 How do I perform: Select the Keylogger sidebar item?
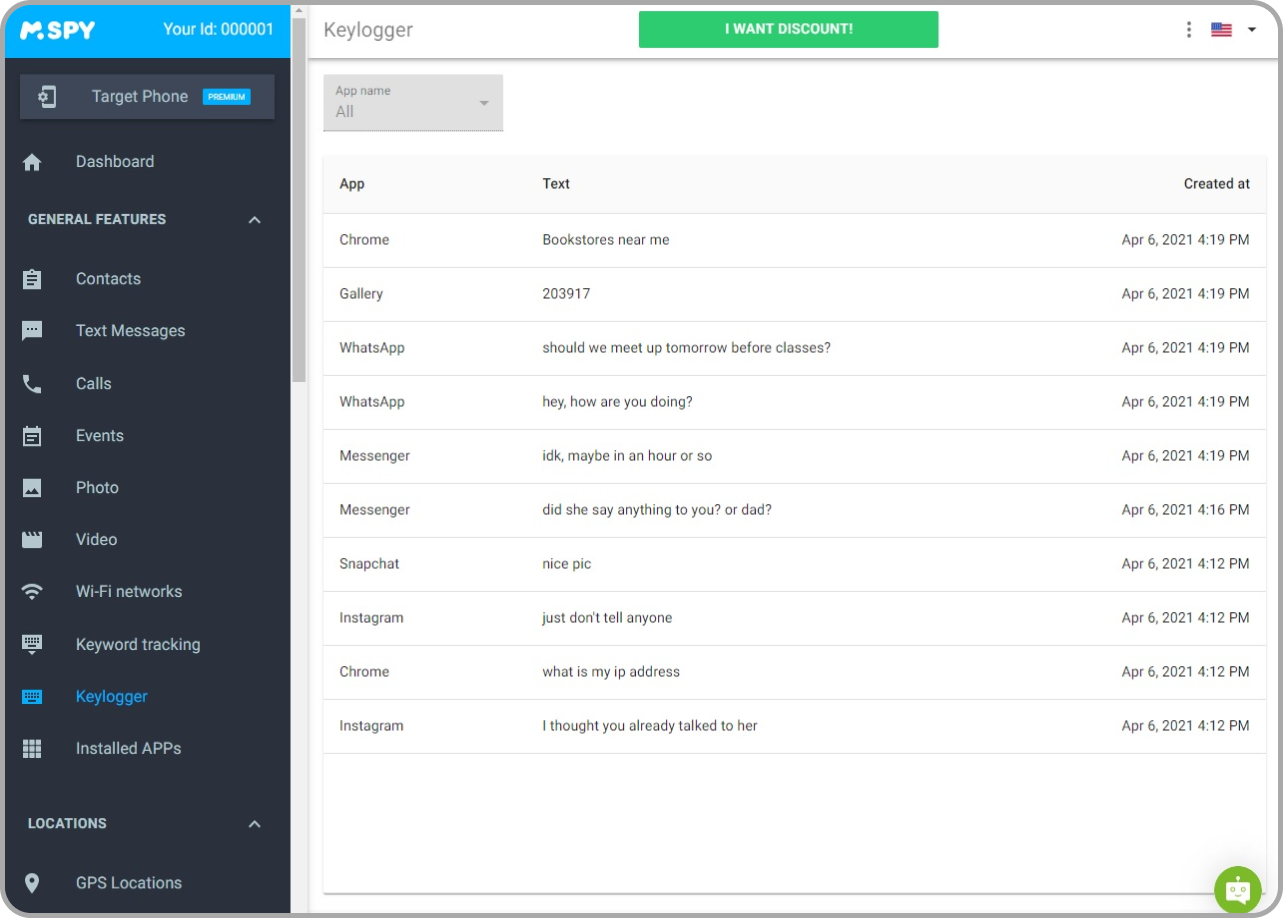tap(111, 697)
